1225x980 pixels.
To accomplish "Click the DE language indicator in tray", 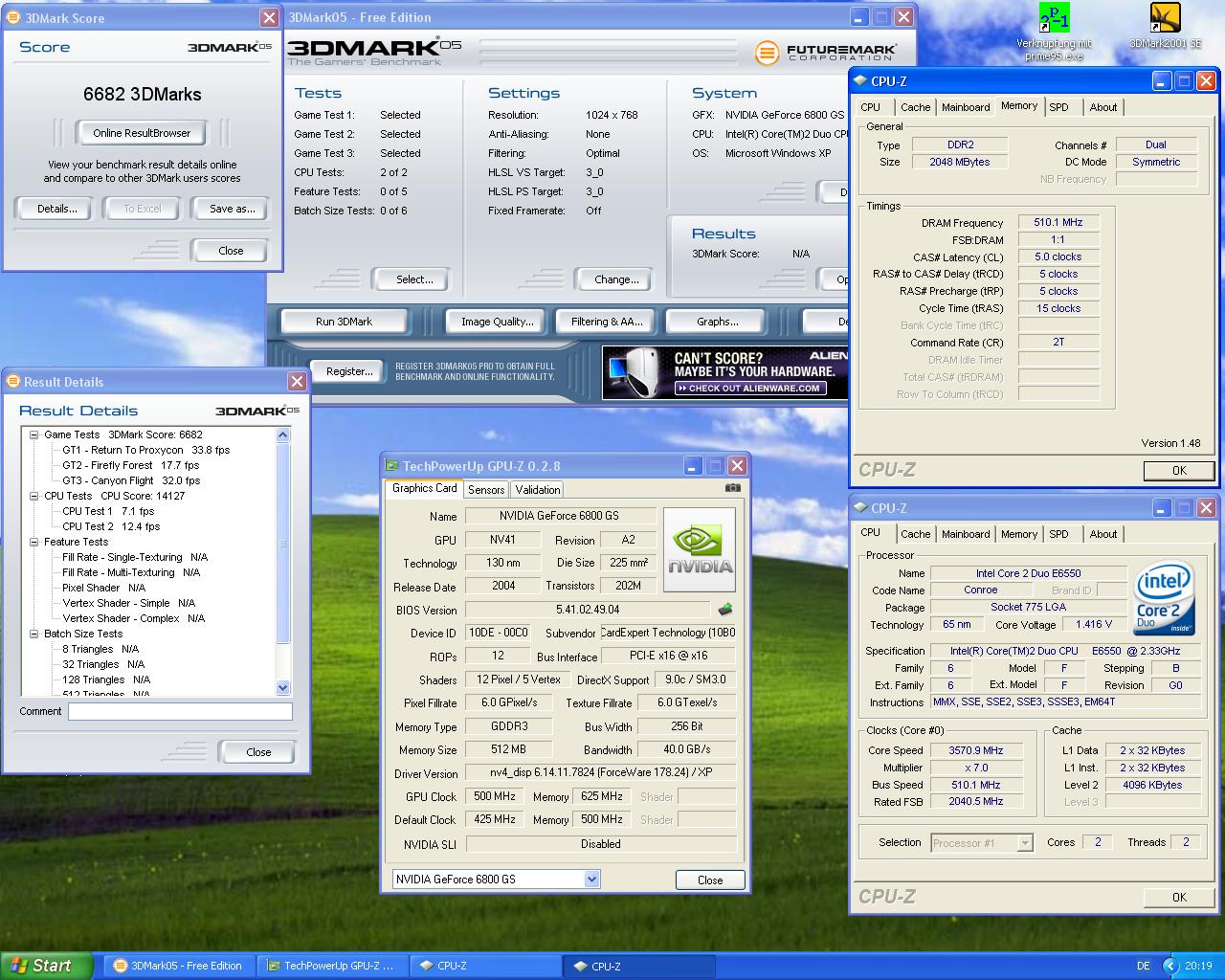I will [x=1143, y=966].
